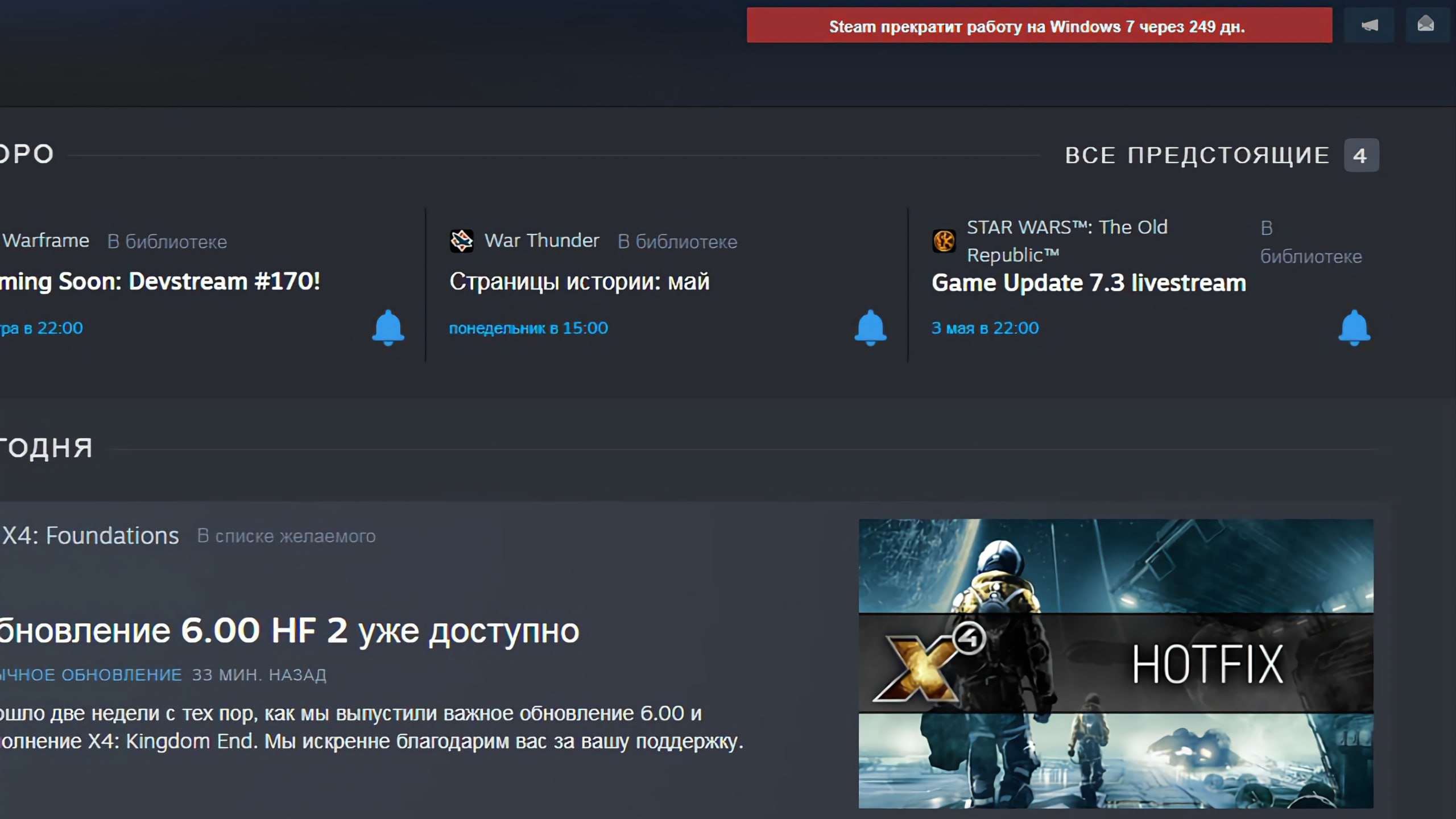Click В списке желаемого wishlist label

[286, 536]
